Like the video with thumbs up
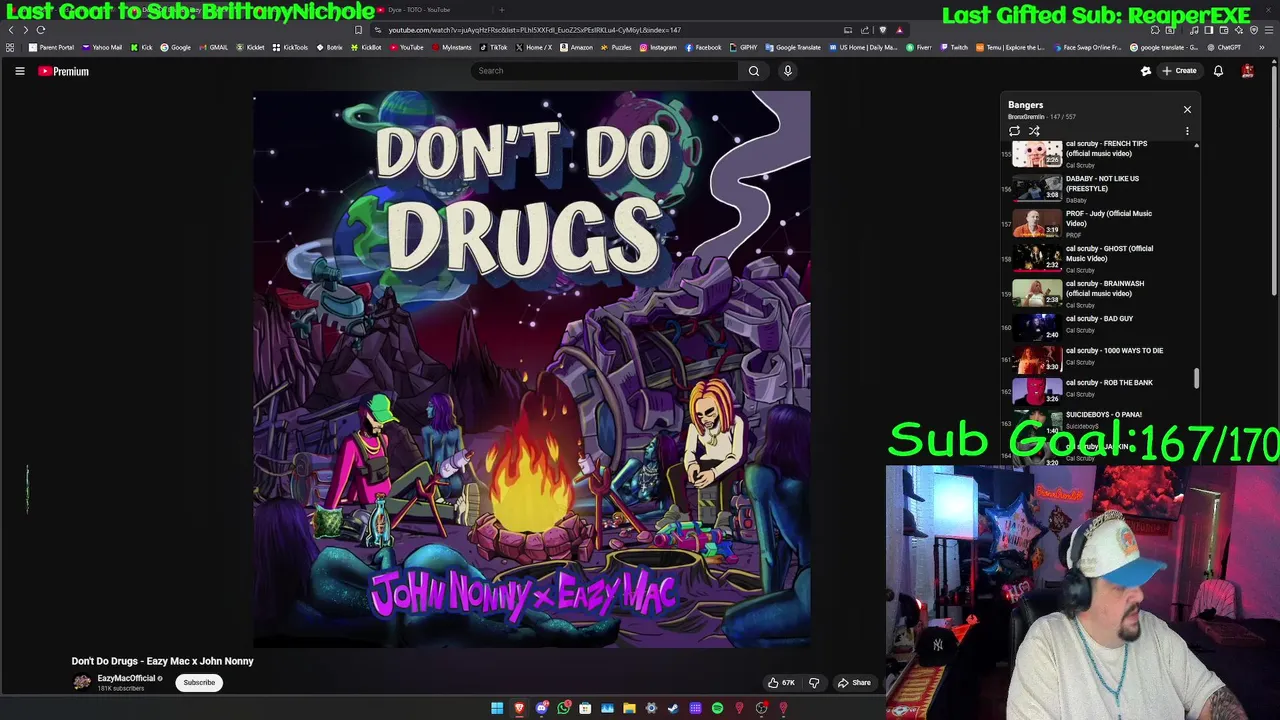1280x720 pixels. [x=781, y=683]
